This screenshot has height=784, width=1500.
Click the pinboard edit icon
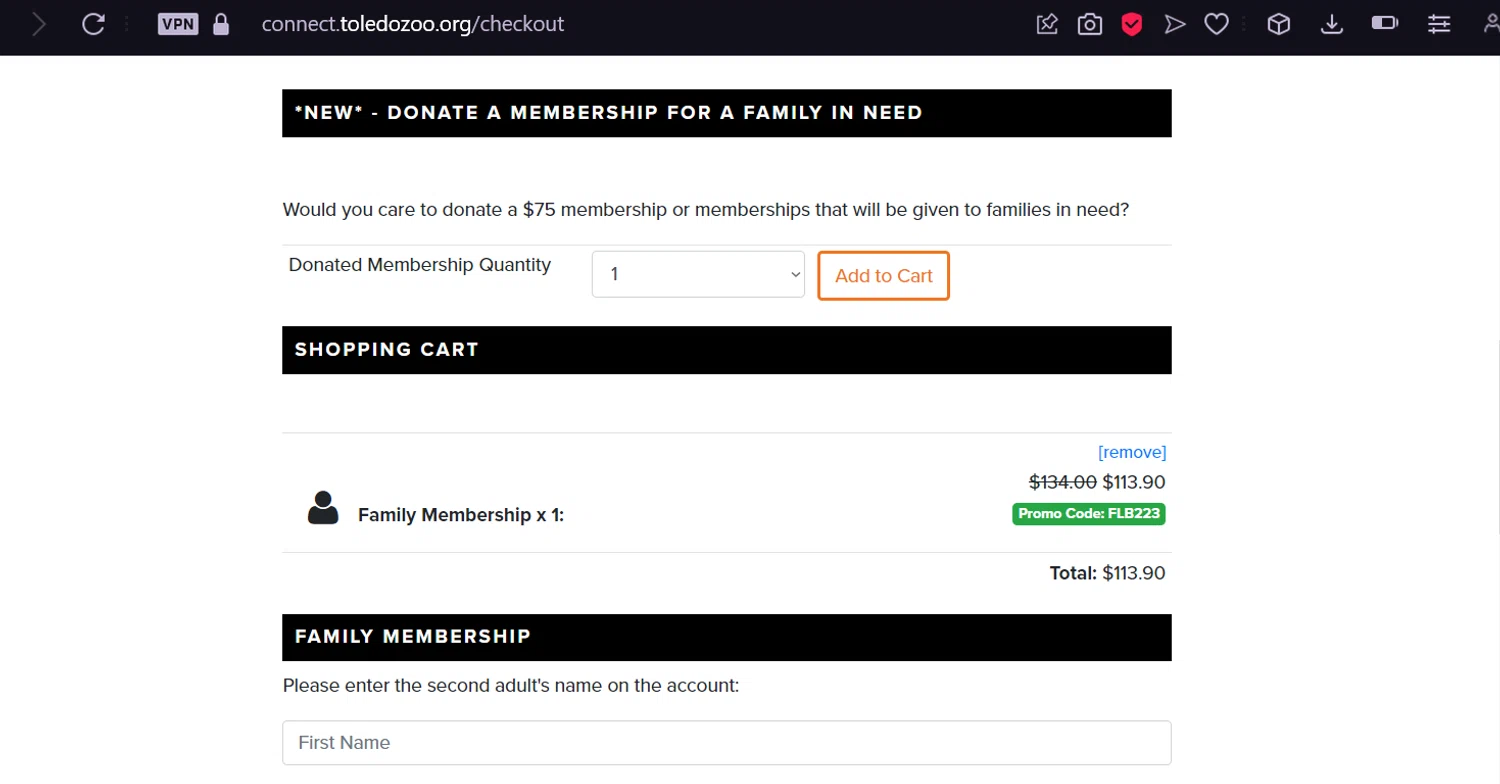1047,24
